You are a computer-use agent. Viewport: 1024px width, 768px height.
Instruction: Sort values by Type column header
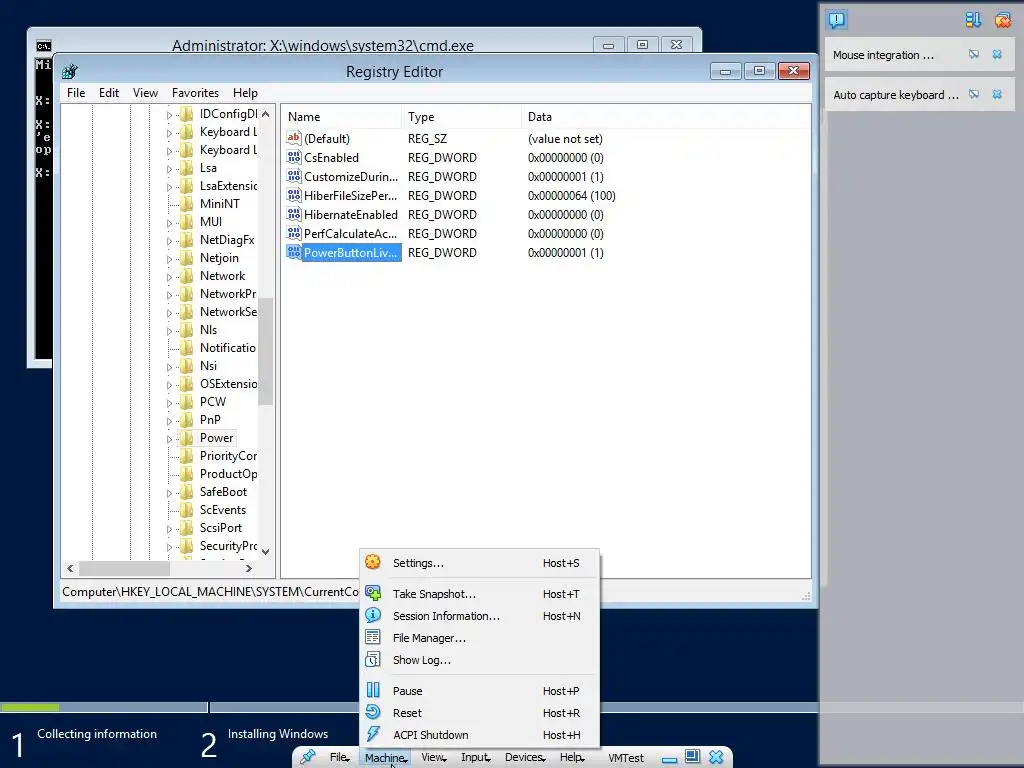(x=462, y=117)
